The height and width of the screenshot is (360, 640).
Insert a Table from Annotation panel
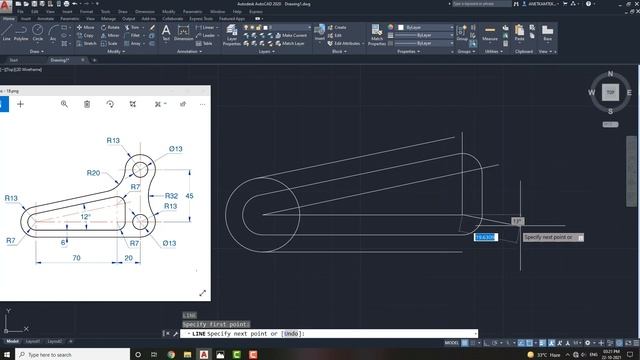204,43
